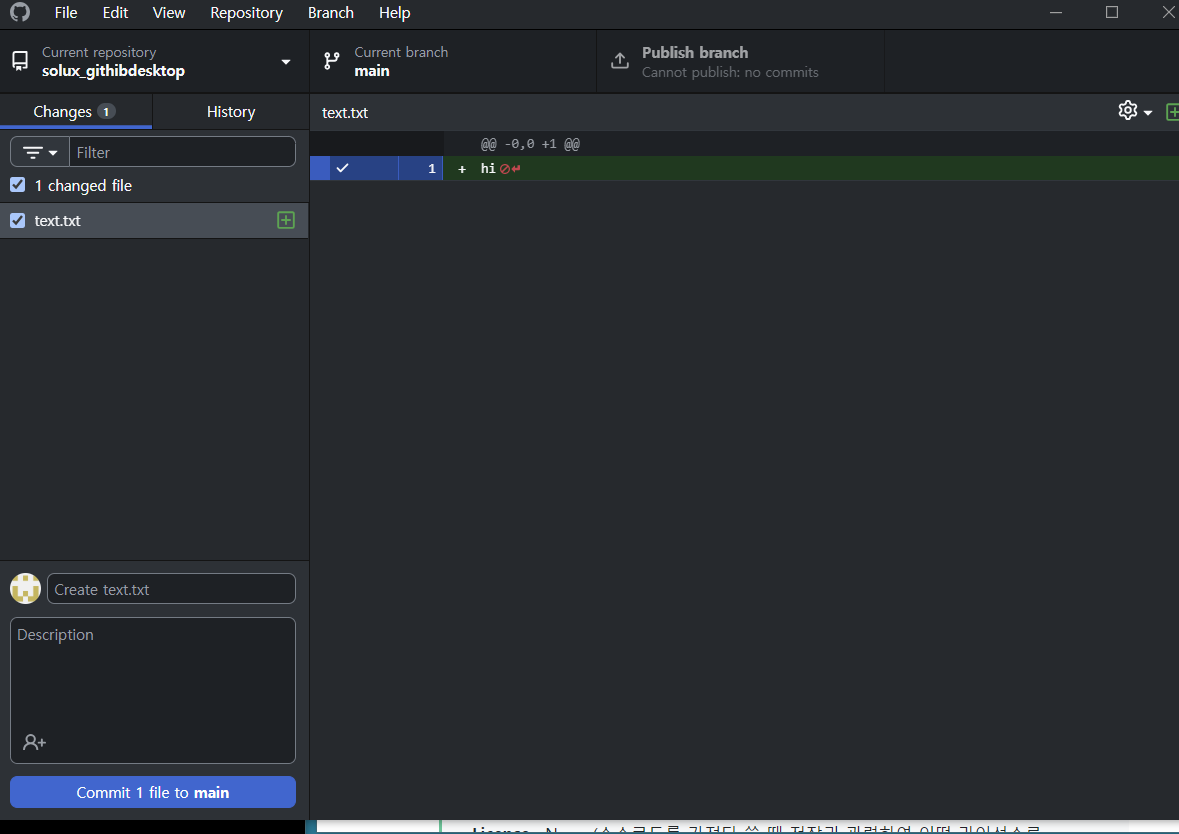The width and height of the screenshot is (1179, 834).
Task: Click the changes count badge 1
Action: tap(106, 111)
